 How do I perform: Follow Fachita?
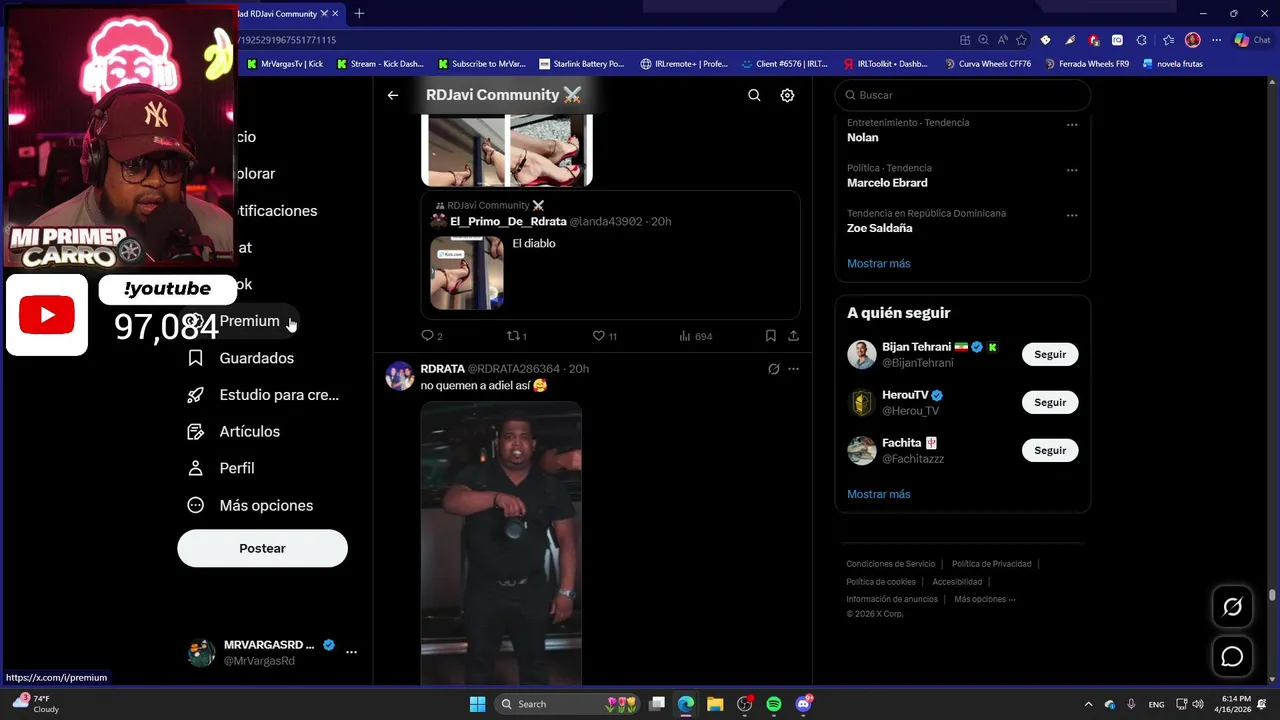1050,450
